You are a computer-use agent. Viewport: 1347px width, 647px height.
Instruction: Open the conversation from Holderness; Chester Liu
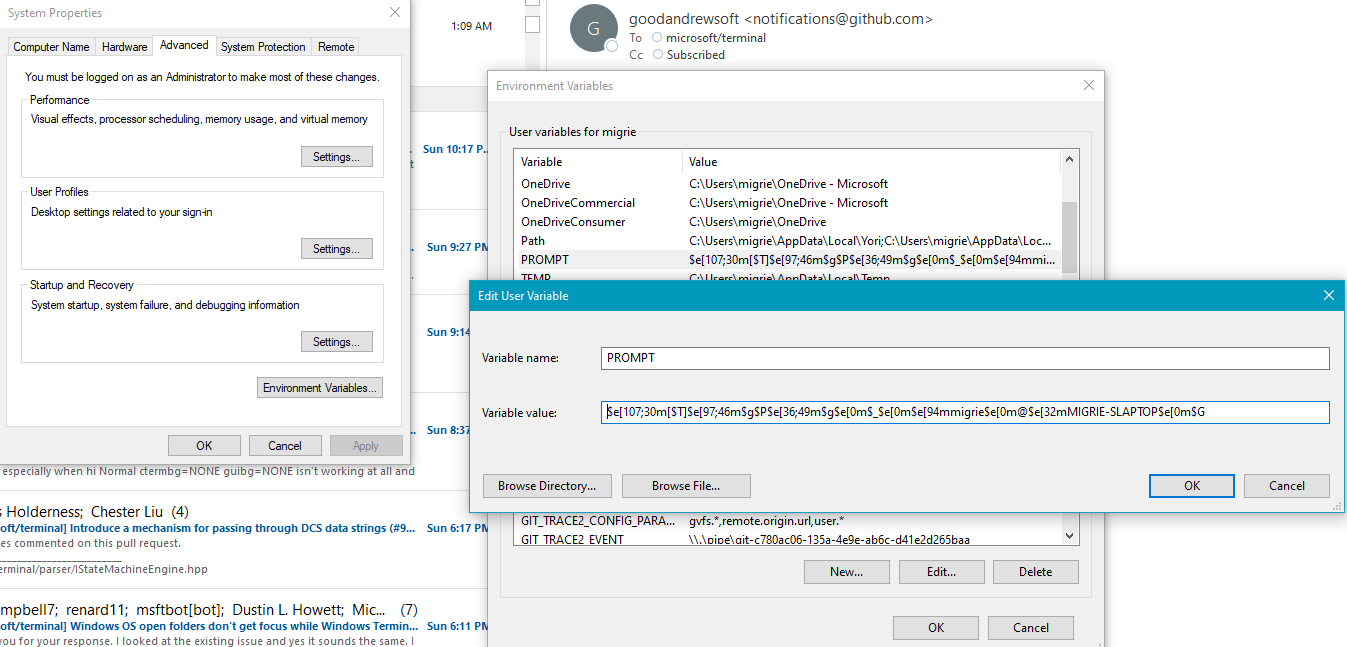click(x=95, y=512)
